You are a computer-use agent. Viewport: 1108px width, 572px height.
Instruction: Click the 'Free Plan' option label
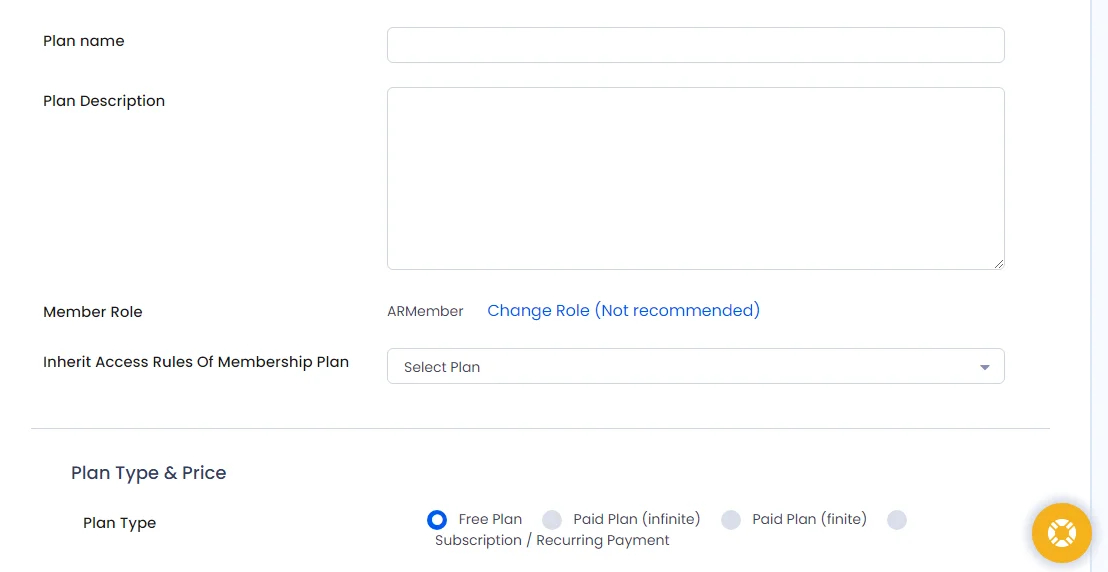[490, 519]
